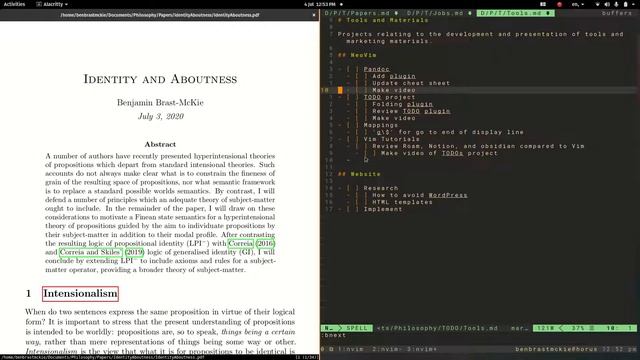The height and width of the screenshot is (360, 640).
Task: Click the IdentityAboutness.pdf title bar path
Action: pos(160,15)
